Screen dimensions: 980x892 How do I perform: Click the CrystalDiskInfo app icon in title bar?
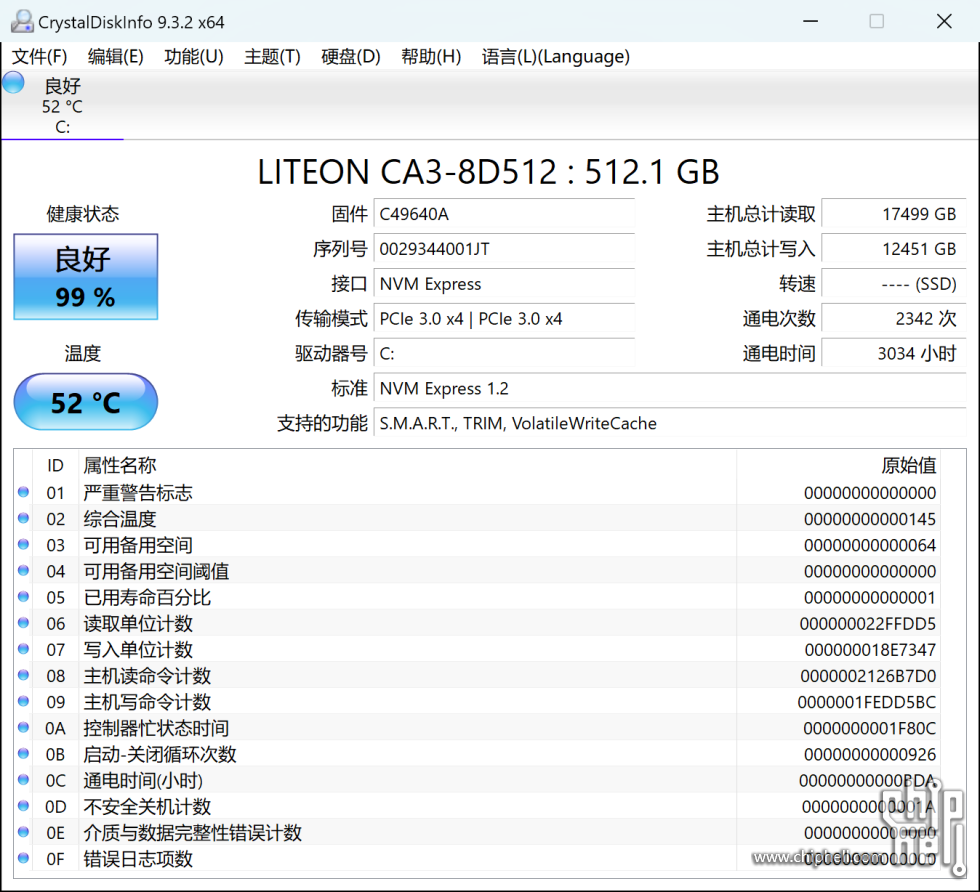pos(22,22)
